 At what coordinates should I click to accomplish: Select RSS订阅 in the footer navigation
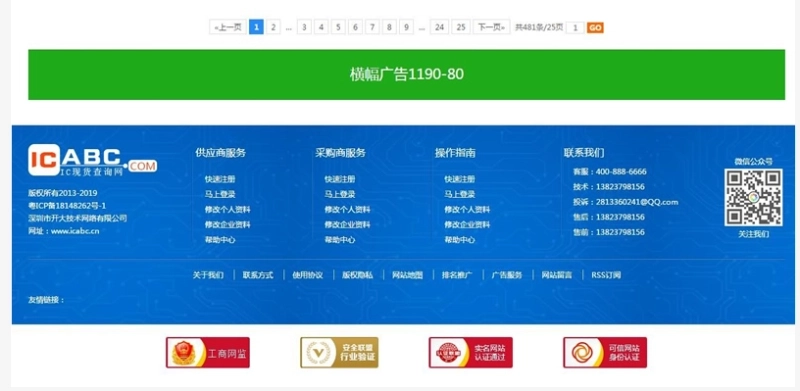pyautogui.click(x=606, y=275)
